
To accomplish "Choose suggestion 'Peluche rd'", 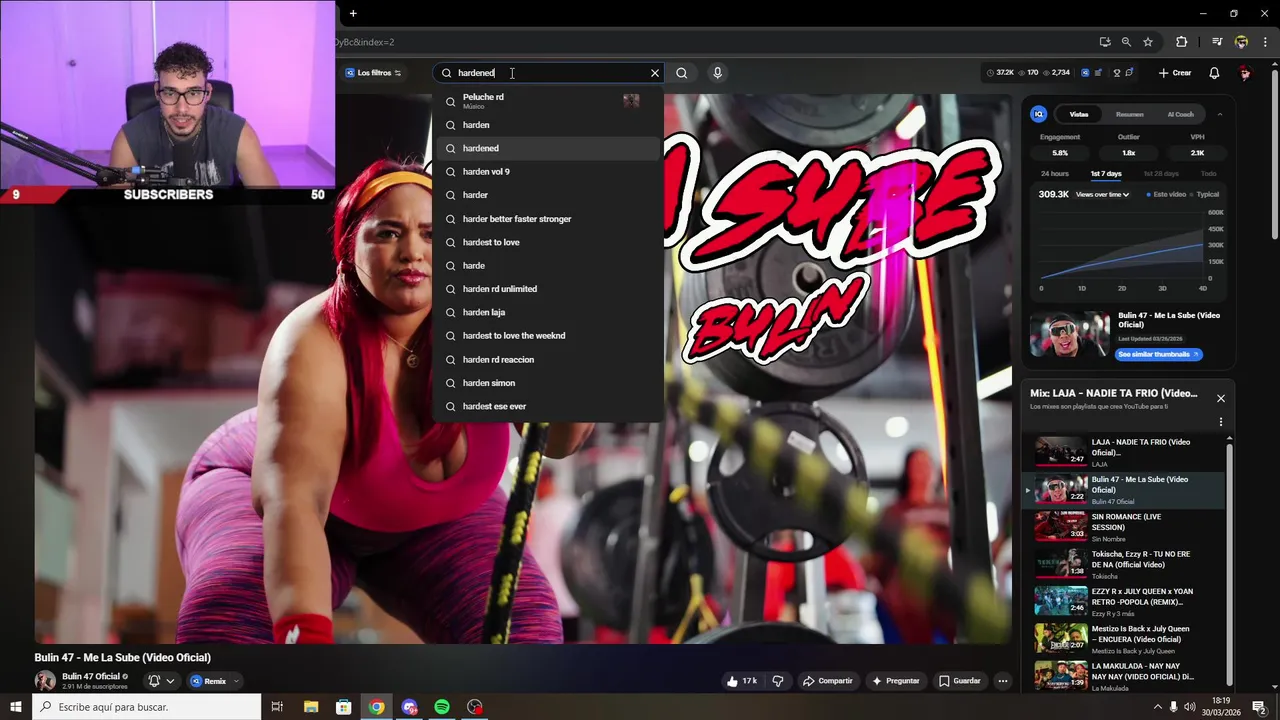I will pyautogui.click(x=548, y=101).
